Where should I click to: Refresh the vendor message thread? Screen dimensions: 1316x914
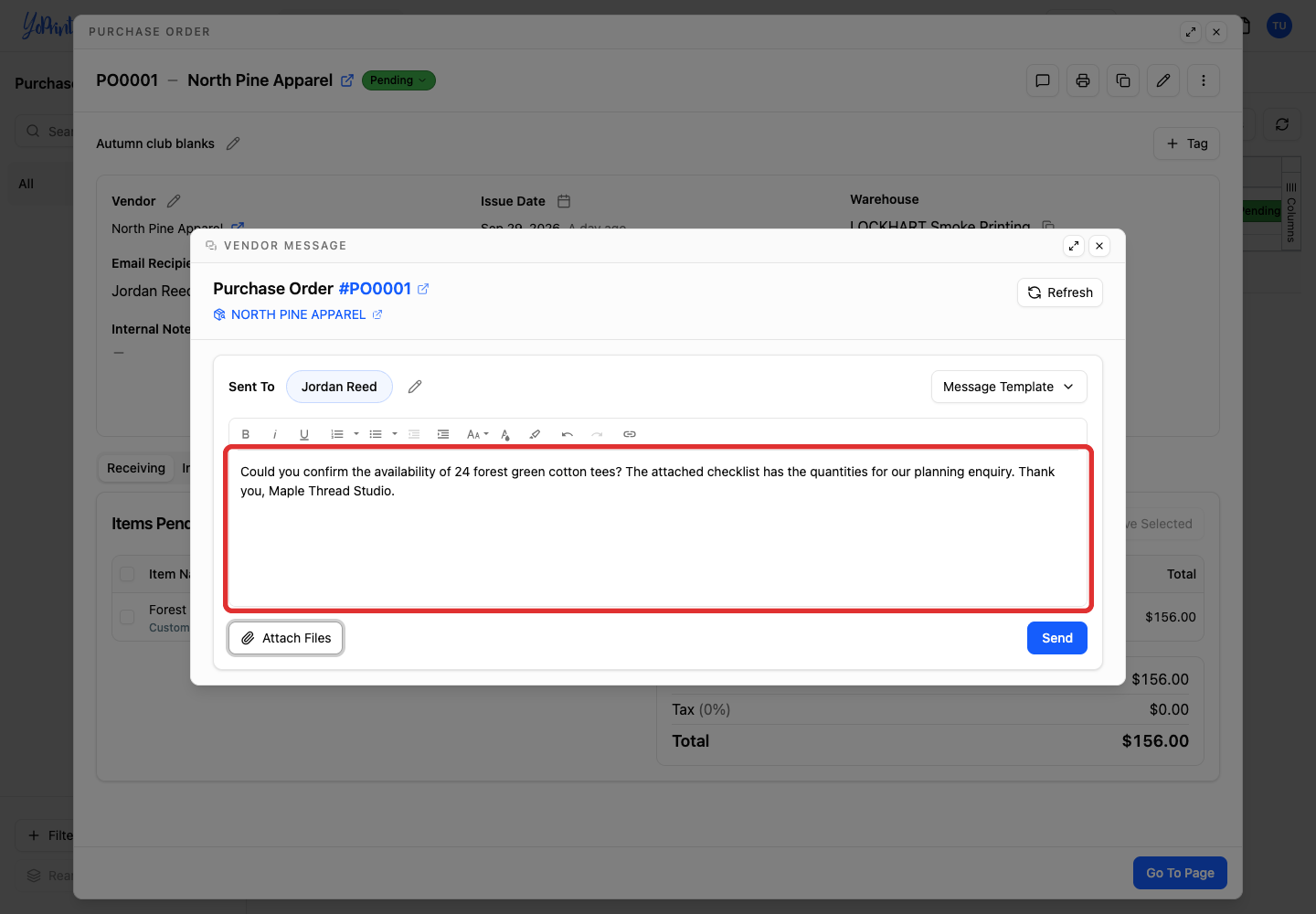click(x=1060, y=292)
